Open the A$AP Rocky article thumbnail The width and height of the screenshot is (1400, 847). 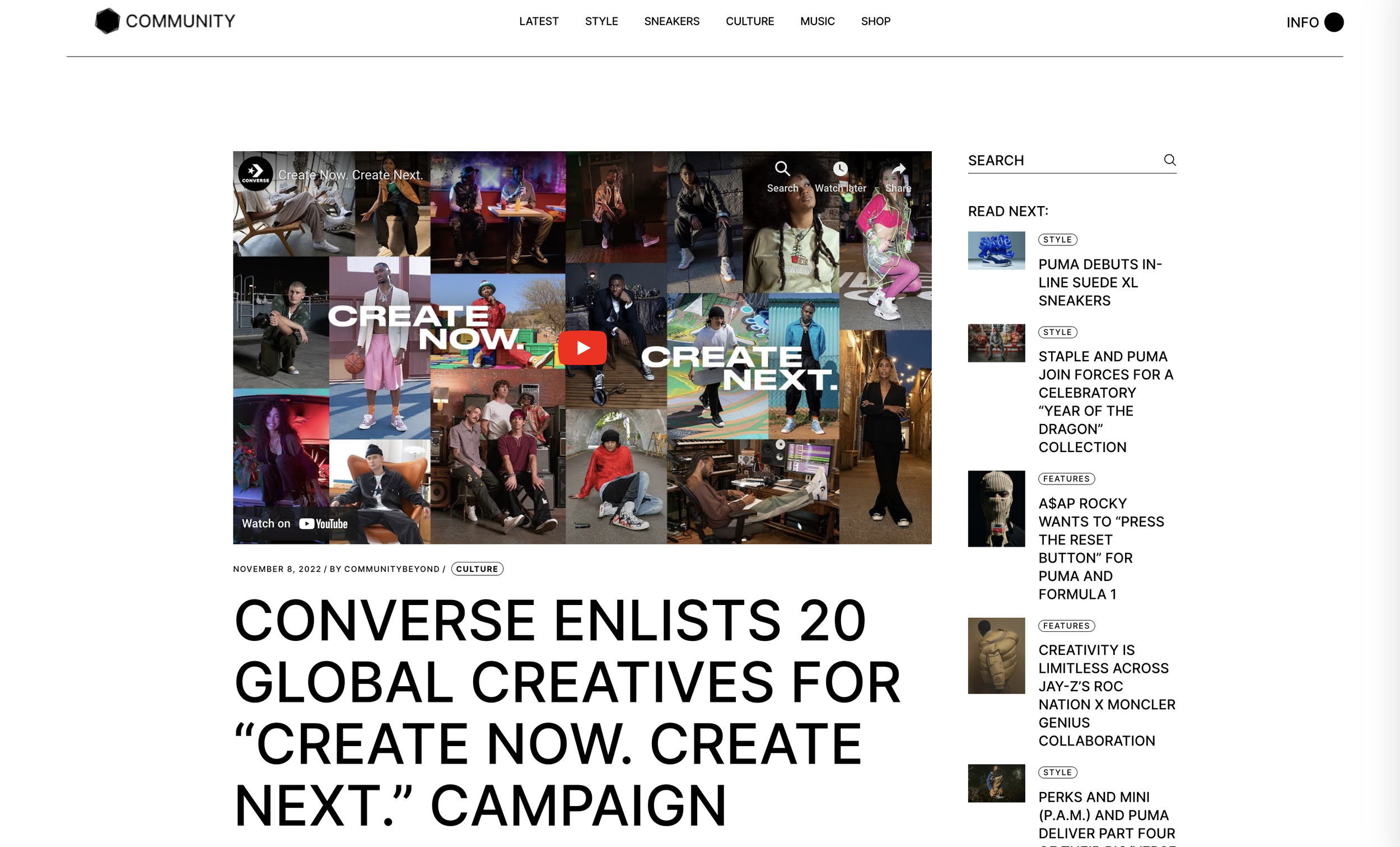(996, 509)
